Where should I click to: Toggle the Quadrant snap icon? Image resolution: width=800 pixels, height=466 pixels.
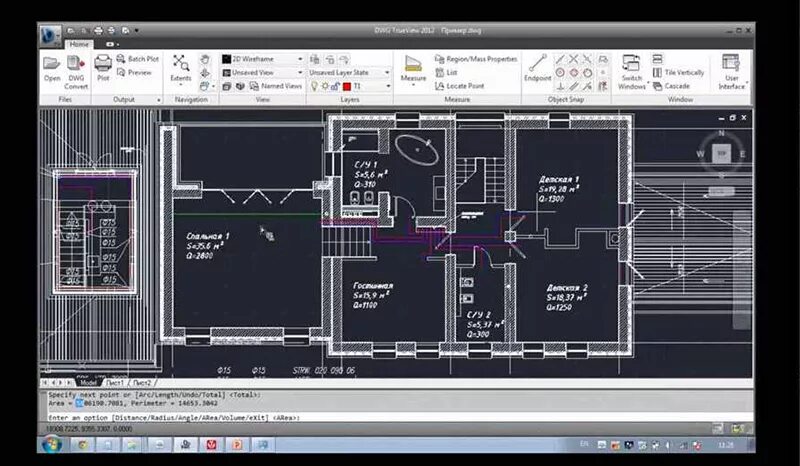[574, 72]
